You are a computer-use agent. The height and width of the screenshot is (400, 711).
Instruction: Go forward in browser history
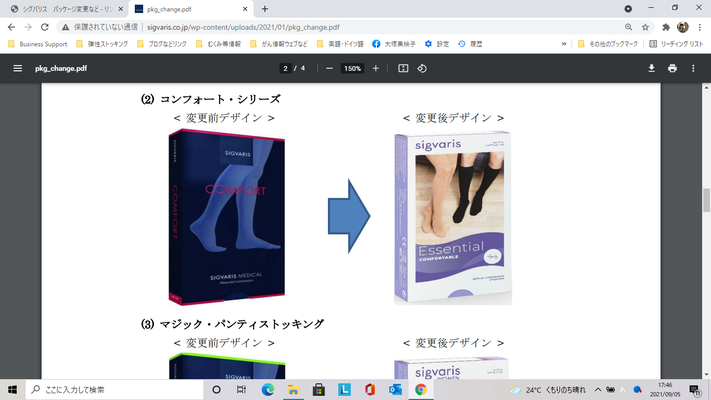coord(28,27)
